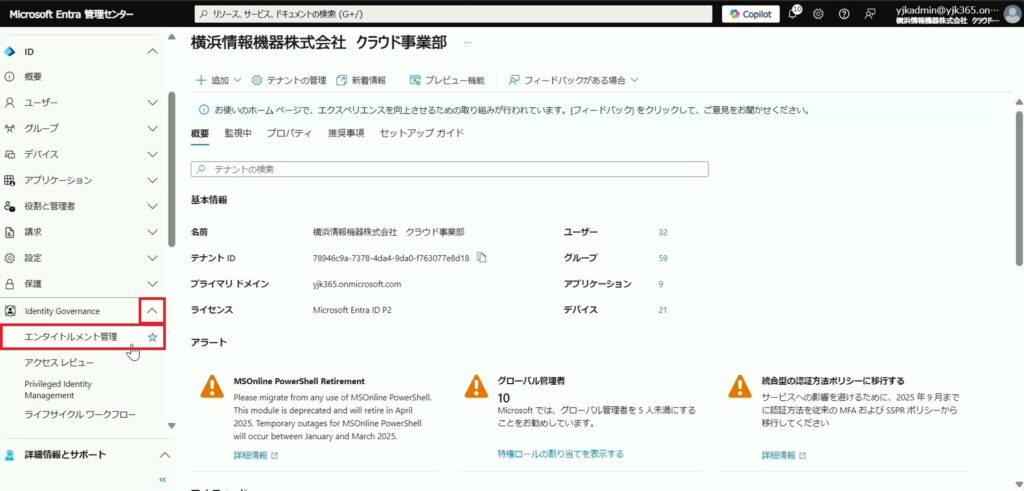The image size is (1024, 491).
Task: Expand the デバイス menu chevron
Action: pyautogui.click(x=152, y=154)
